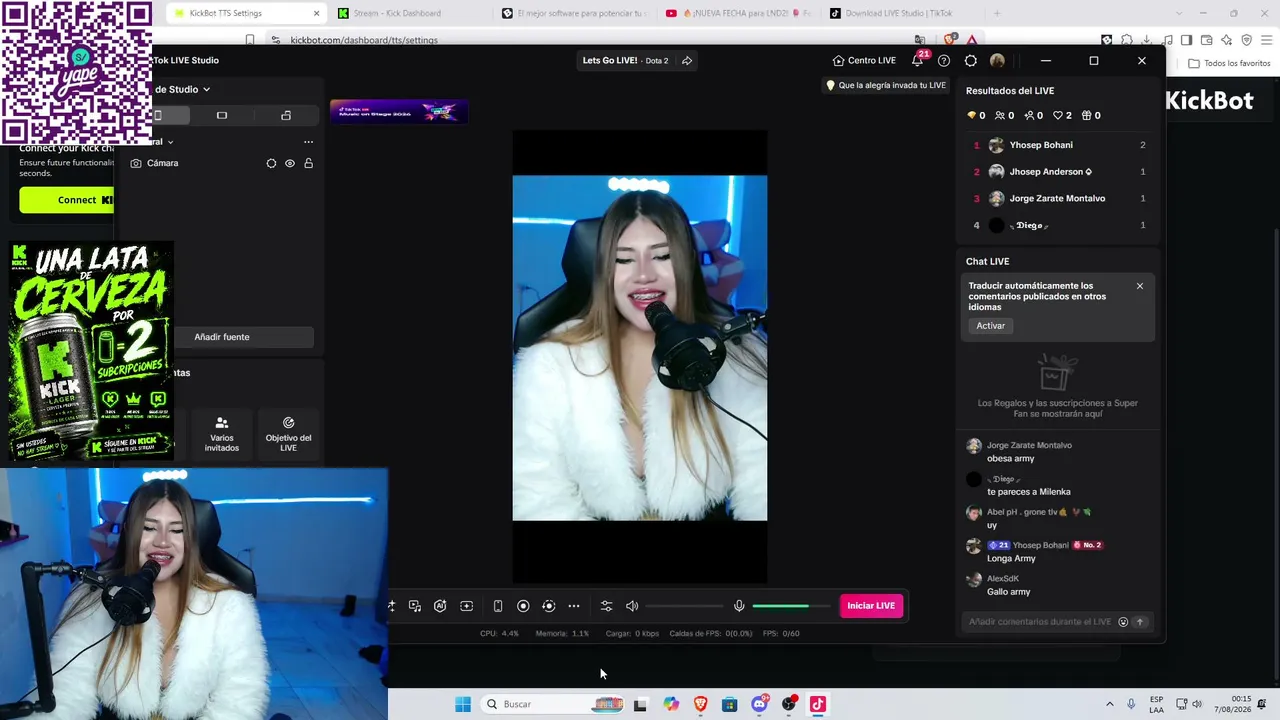Screen dimensions: 1280x720
Task: Open TikTok LIVE Studio settings gear
Action: (970, 61)
